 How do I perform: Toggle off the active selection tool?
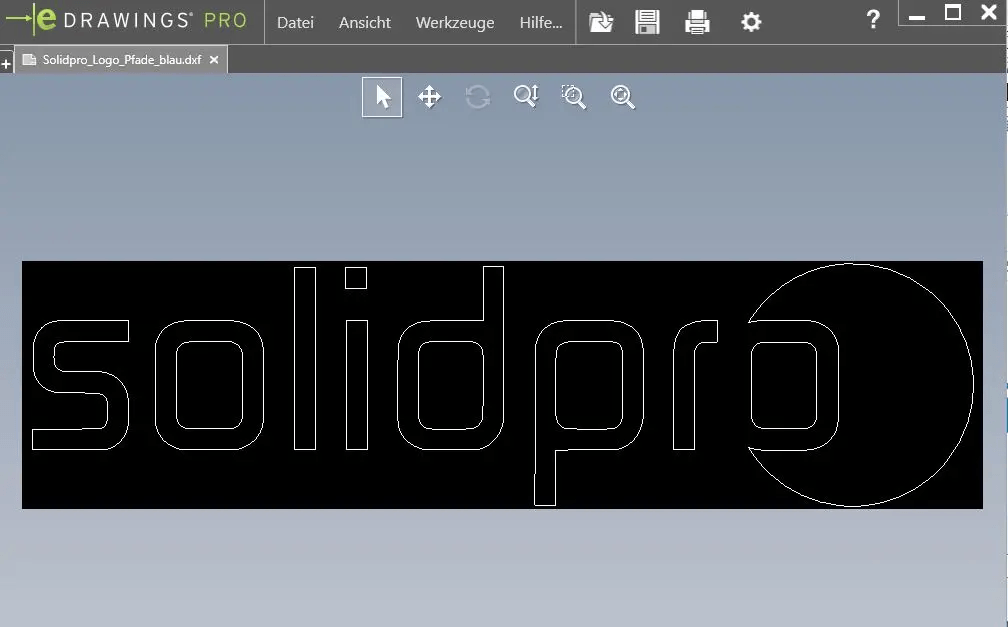point(381,97)
